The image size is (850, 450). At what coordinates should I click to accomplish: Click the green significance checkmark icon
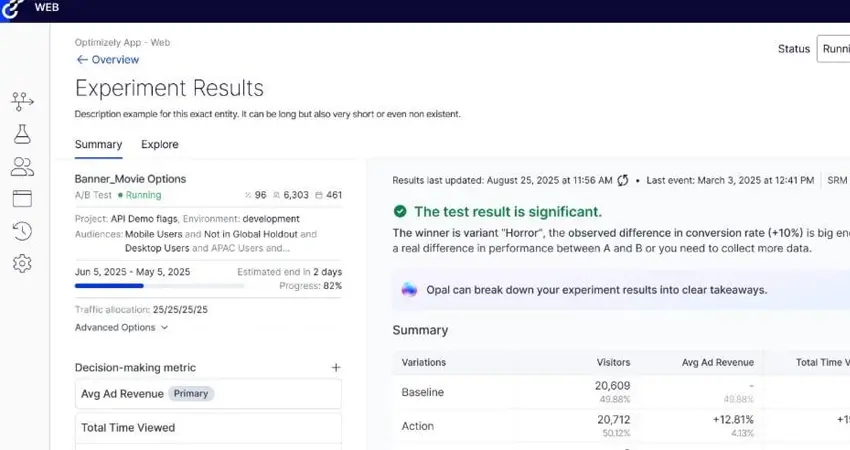[x=400, y=211]
